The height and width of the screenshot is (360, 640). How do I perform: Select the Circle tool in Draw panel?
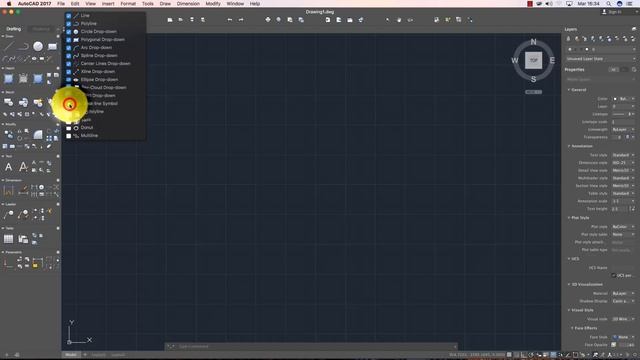(x=38, y=46)
